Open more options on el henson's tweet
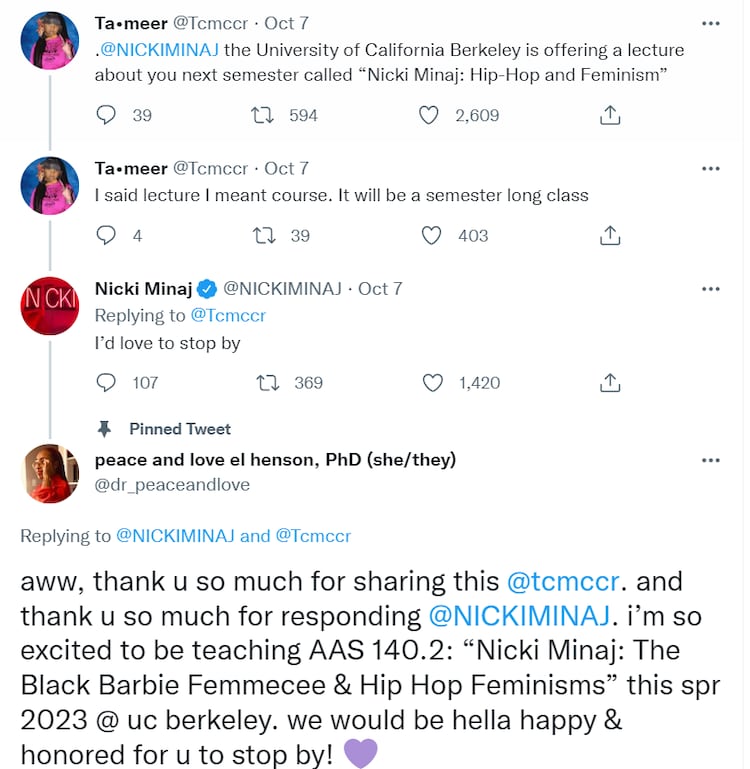Image resolution: width=750 pixels, height=769 pixels. (x=710, y=461)
